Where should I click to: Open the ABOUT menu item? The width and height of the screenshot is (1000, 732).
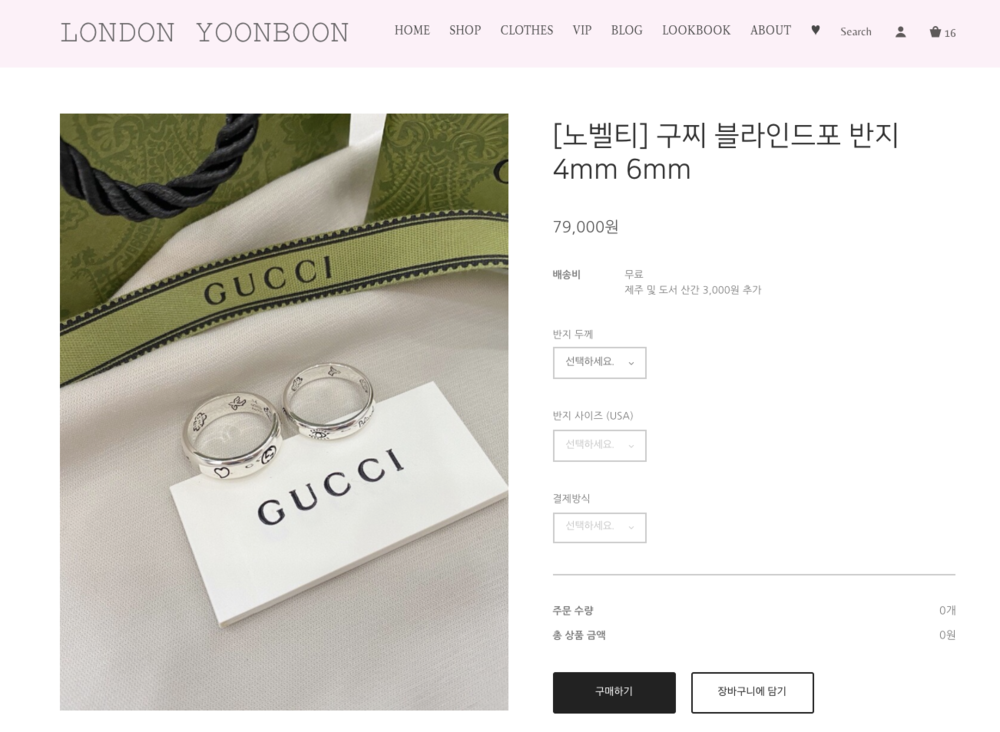coord(770,31)
